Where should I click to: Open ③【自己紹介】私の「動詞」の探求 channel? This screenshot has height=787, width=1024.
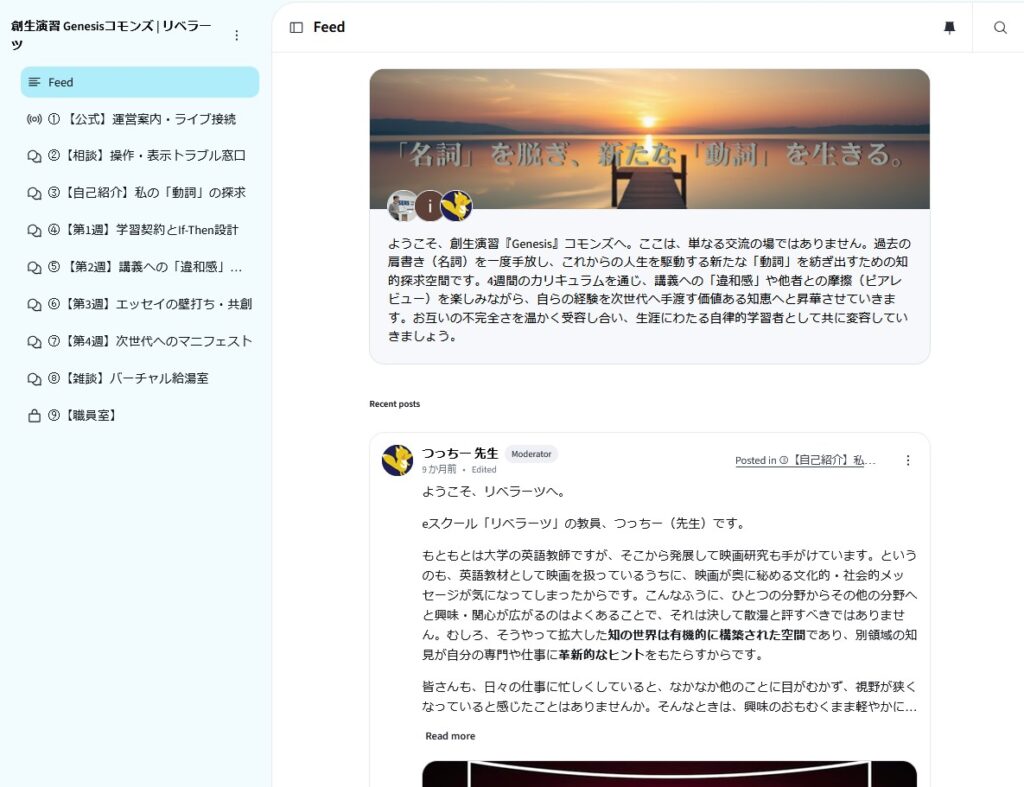click(x=140, y=193)
